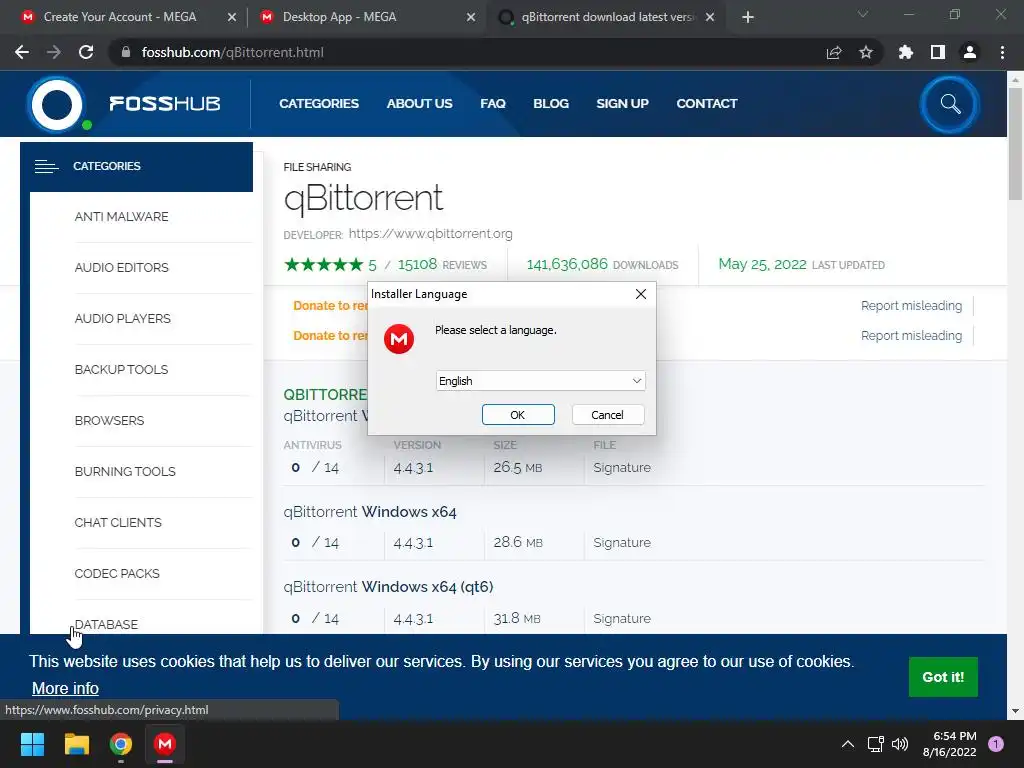Open the browser side panel icon
The width and height of the screenshot is (1024, 768).
[938, 52]
